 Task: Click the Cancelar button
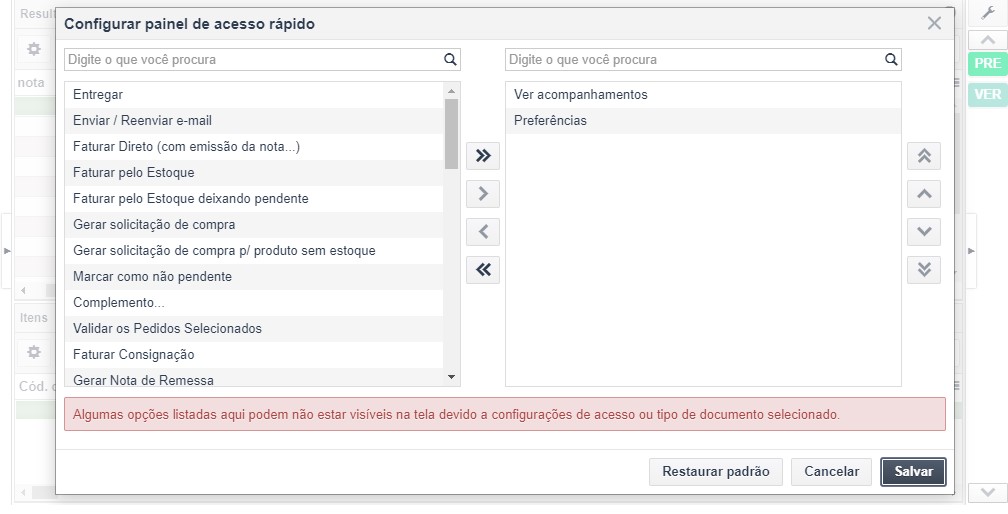pyautogui.click(x=831, y=472)
